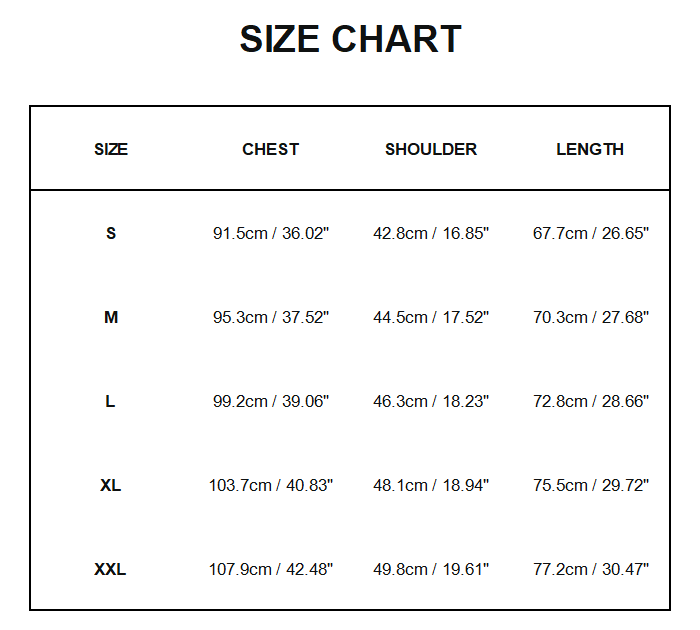Click the SIZE CHART title
This screenshot has width=700, height=630.
click(x=350, y=39)
